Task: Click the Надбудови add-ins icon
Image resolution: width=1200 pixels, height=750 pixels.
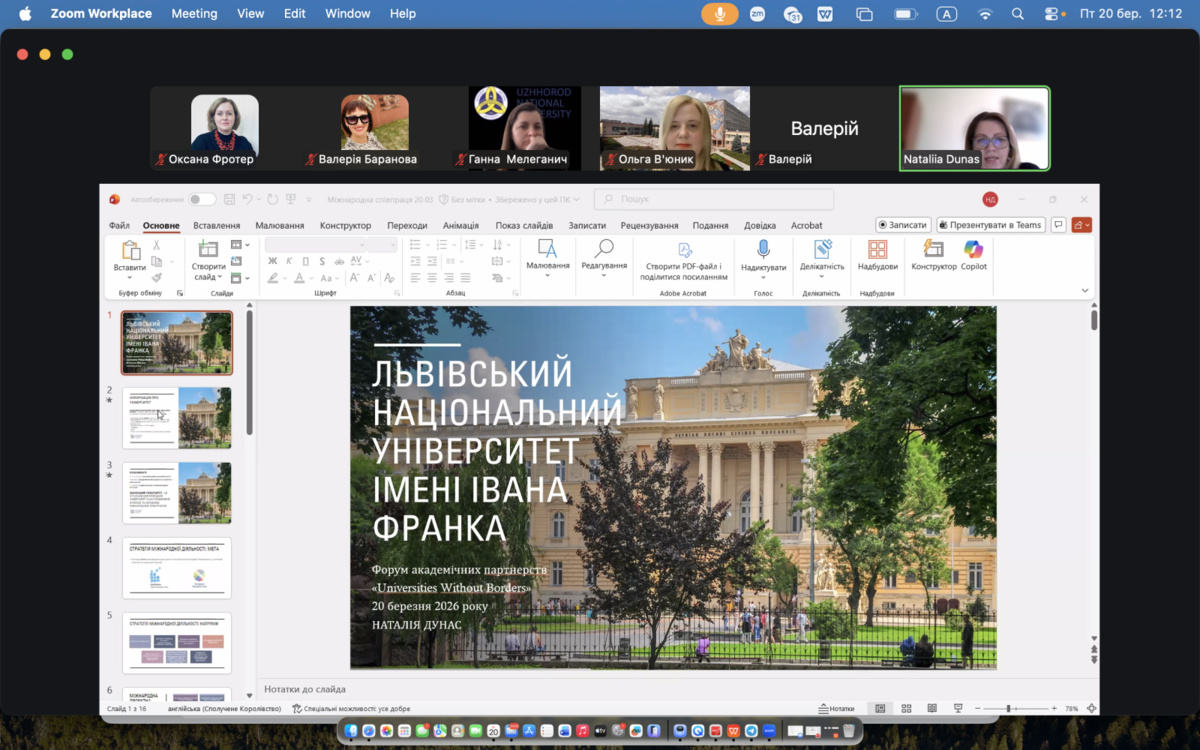Action: pyautogui.click(x=877, y=250)
